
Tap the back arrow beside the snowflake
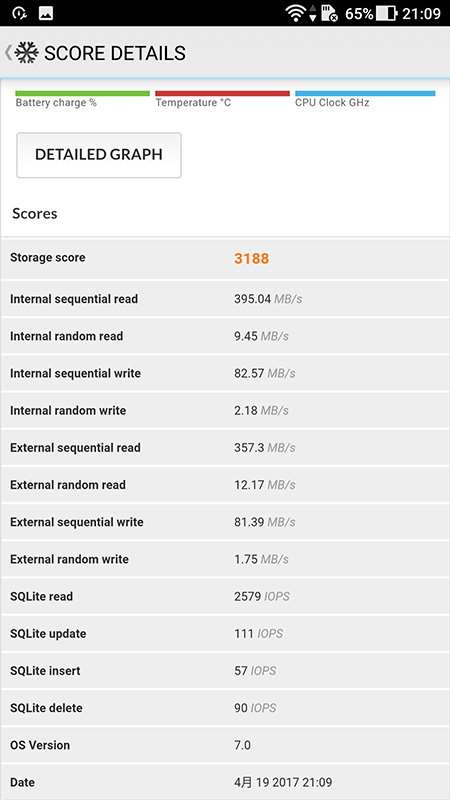point(8,53)
